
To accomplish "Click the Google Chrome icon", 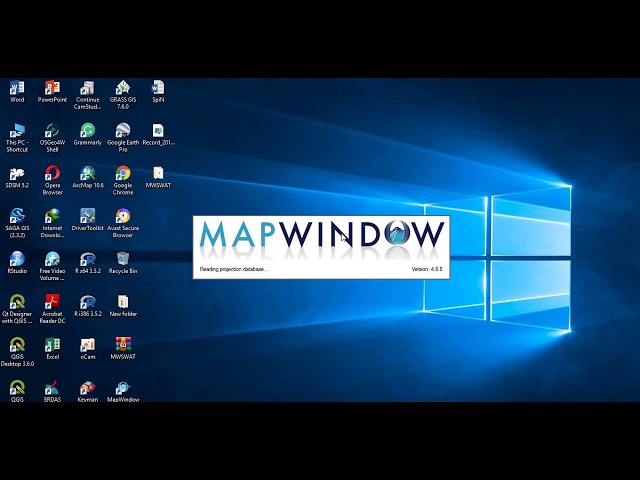I will click(123, 180).
